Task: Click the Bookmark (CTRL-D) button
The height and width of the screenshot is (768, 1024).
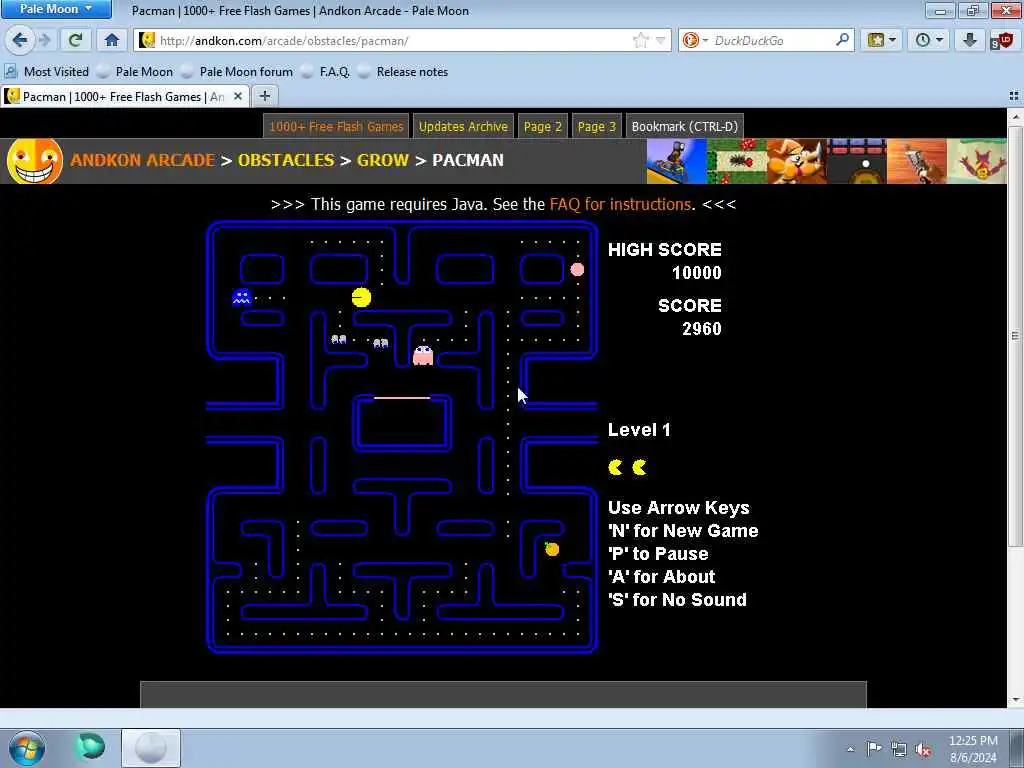Action: (684, 127)
